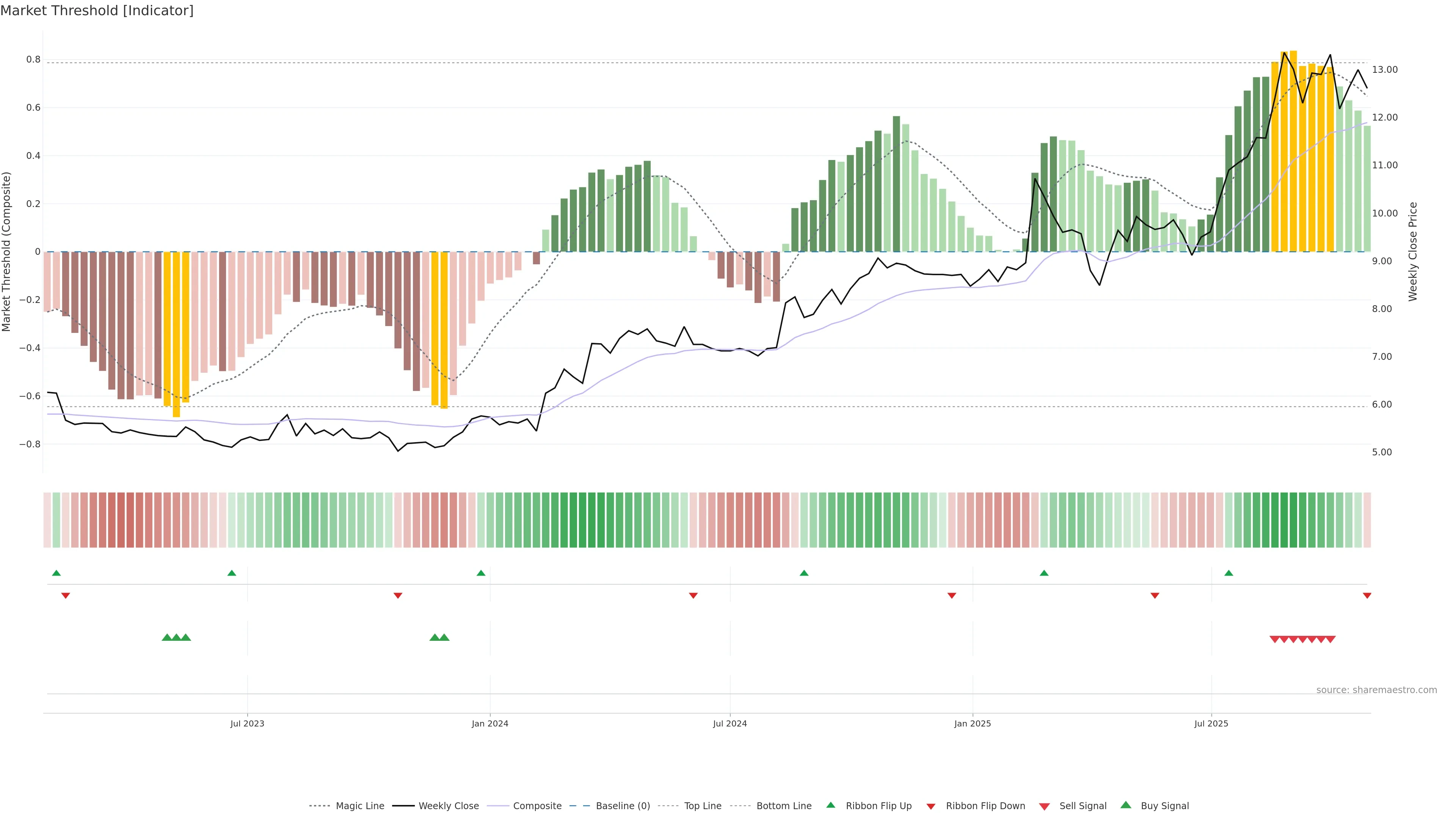Click the leftmost buy signal triangle
The height and width of the screenshot is (819, 1456).
tap(167, 637)
